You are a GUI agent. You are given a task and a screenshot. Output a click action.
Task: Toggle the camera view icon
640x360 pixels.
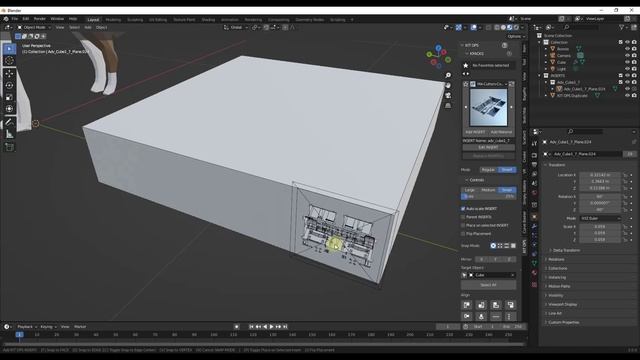tap(448, 96)
